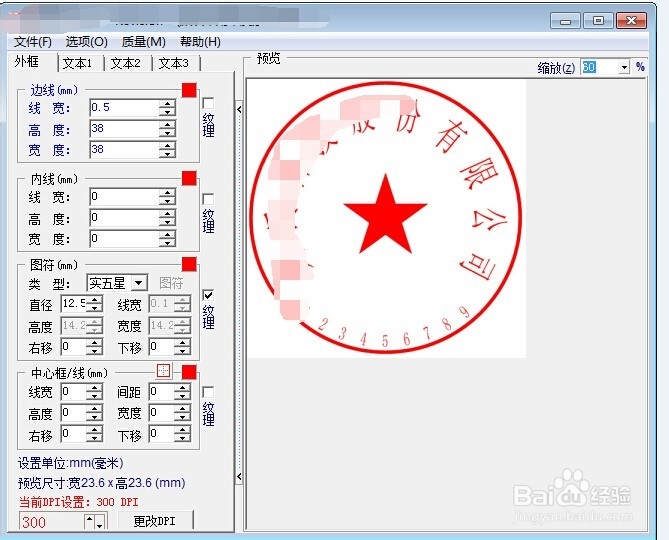The width and height of the screenshot is (669, 540).
Task: Open the 文件(F) menu
Action: pyautogui.click(x=32, y=42)
